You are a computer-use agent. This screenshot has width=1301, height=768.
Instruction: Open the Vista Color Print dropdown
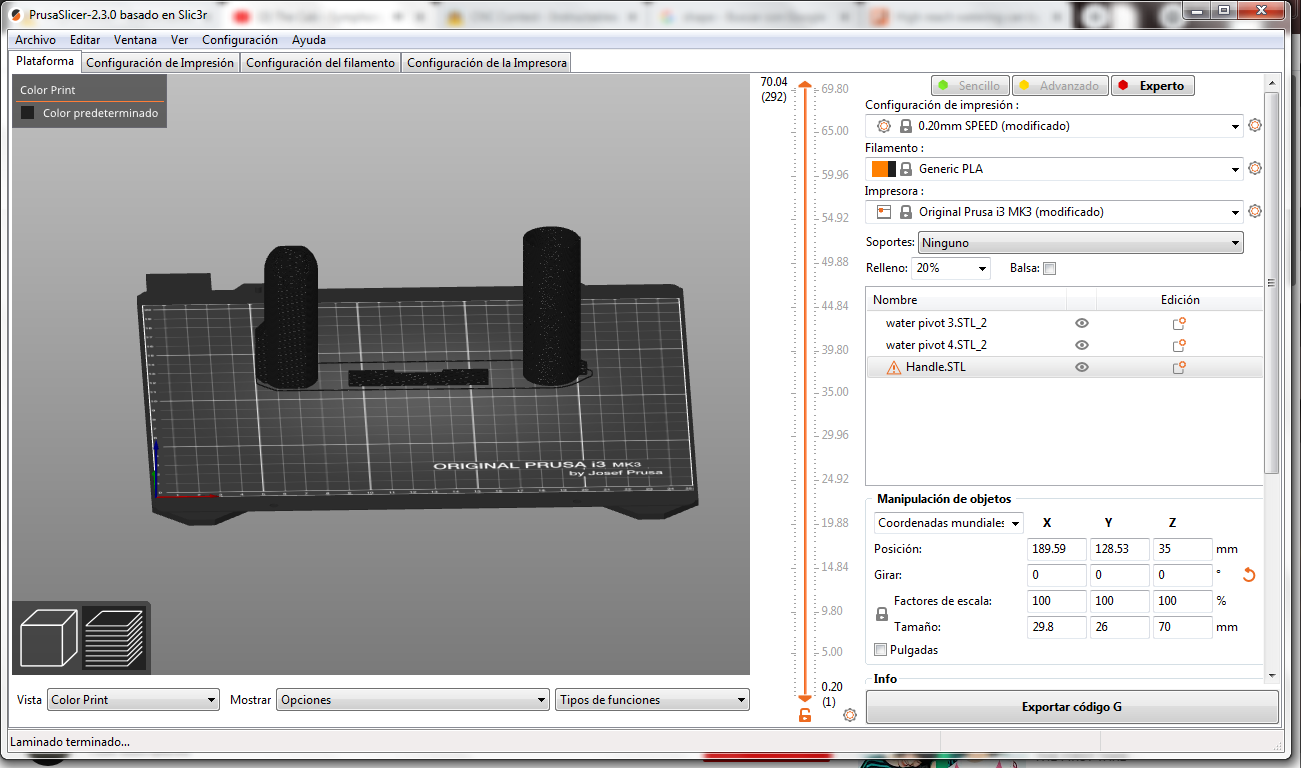pyautogui.click(x=132, y=700)
